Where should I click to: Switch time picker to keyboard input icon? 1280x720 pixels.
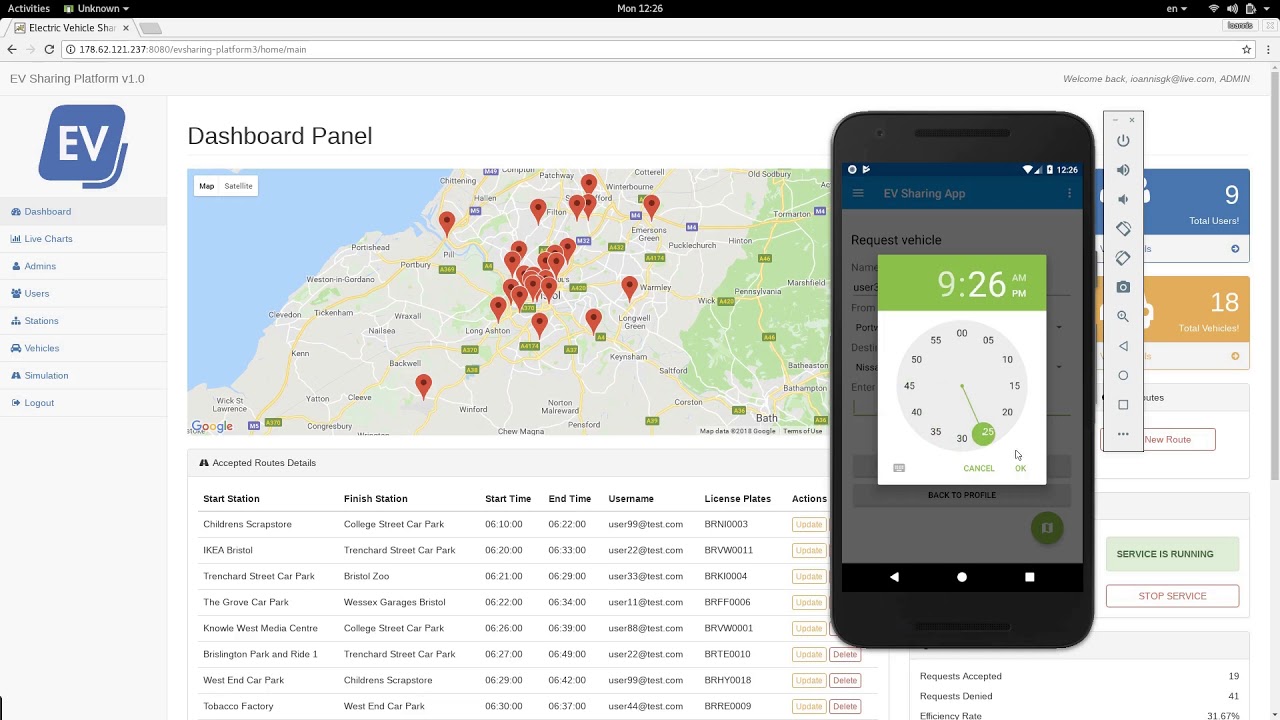click(x=899, y=468)
